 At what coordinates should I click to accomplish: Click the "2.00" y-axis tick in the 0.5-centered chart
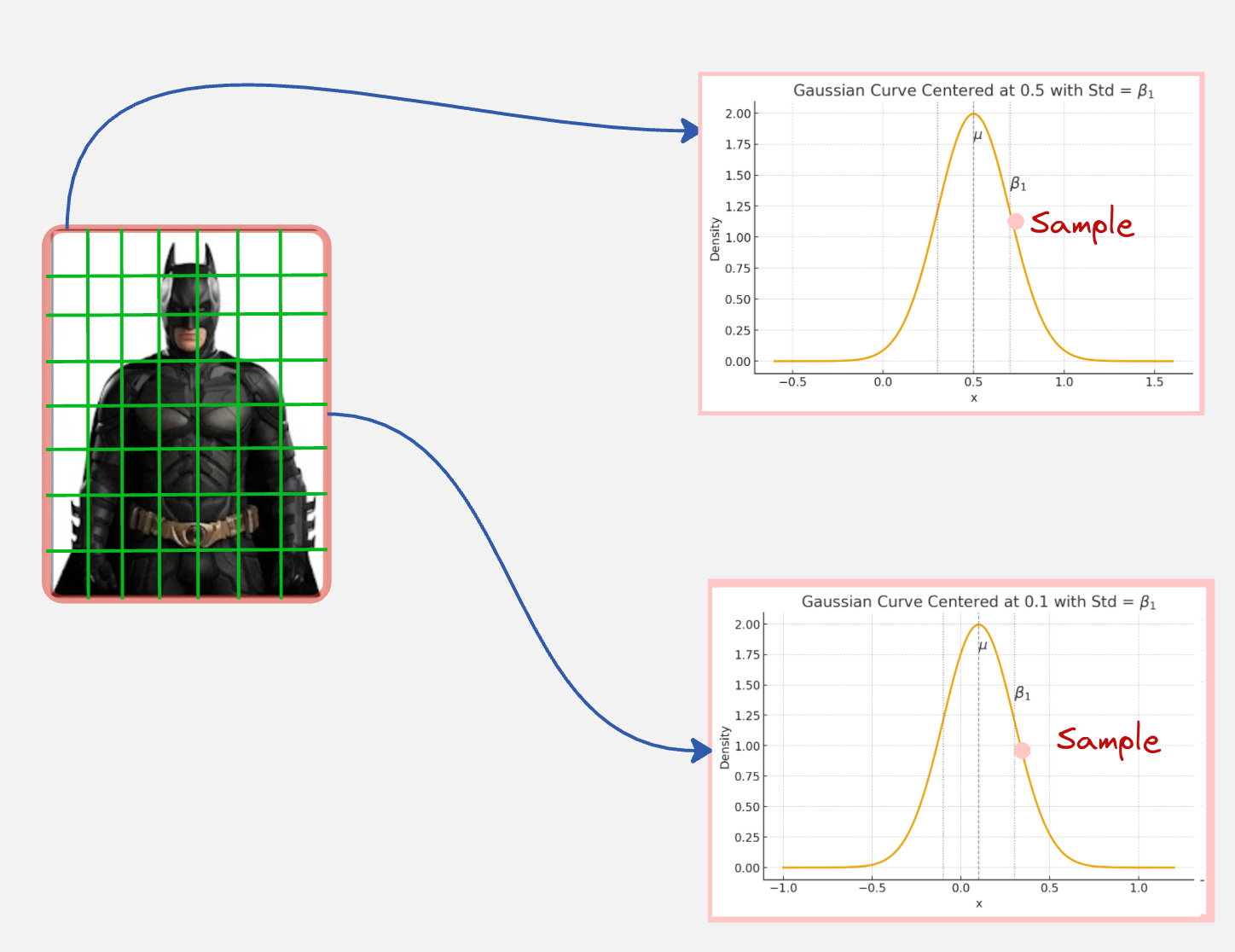(x=738, y=113)
